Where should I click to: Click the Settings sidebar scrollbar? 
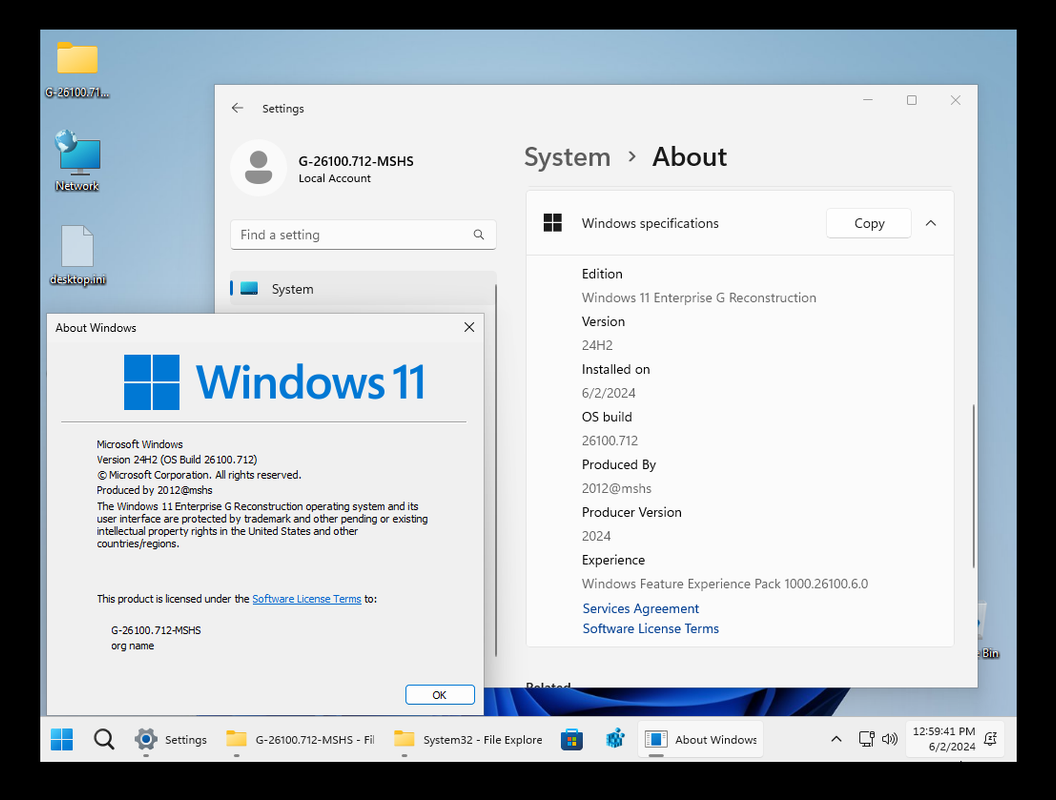click(x=496, y=470)
